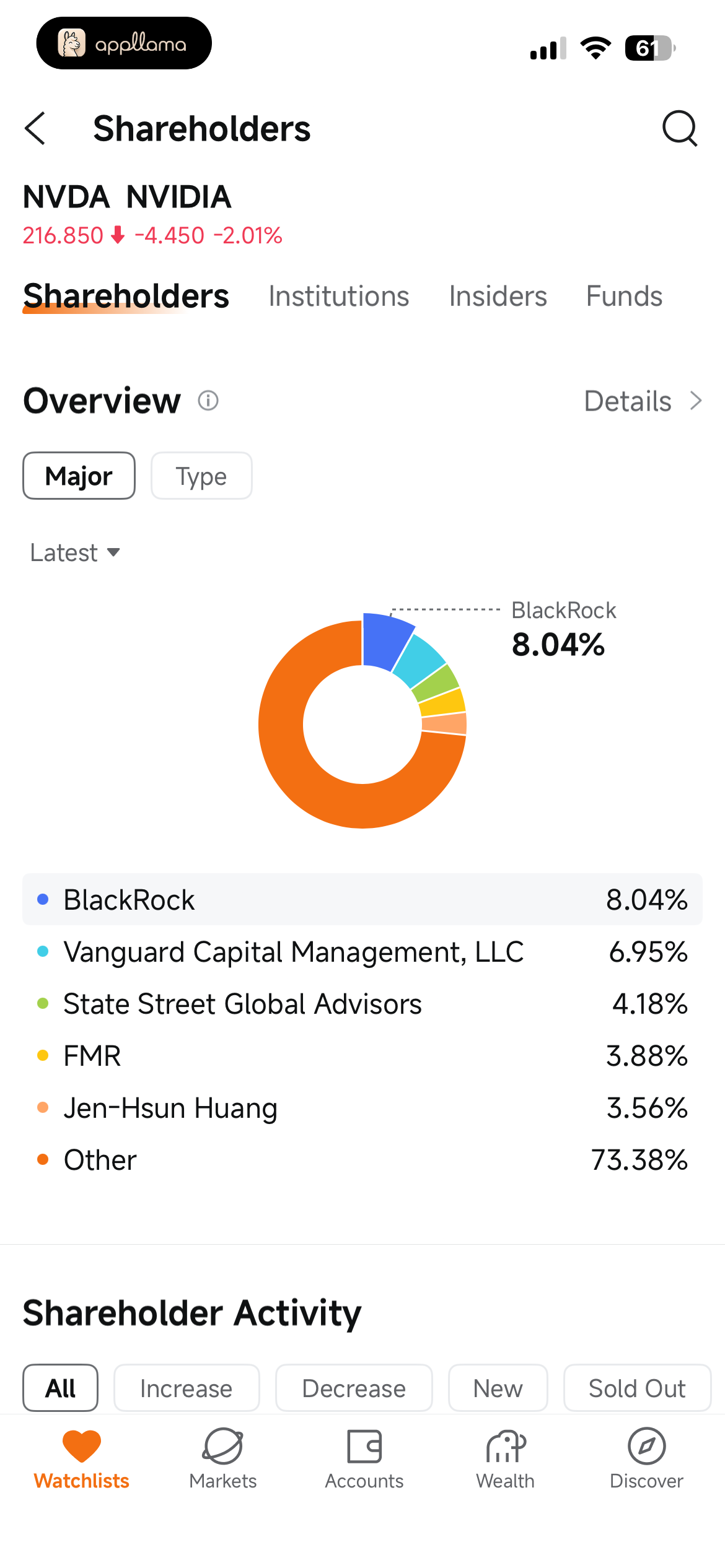
Task: Tap the -2.01% change value
Action: pos(248,235)
